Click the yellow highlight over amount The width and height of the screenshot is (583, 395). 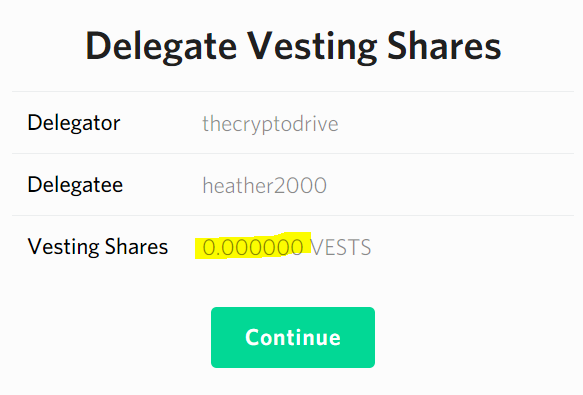click(253, 245)
